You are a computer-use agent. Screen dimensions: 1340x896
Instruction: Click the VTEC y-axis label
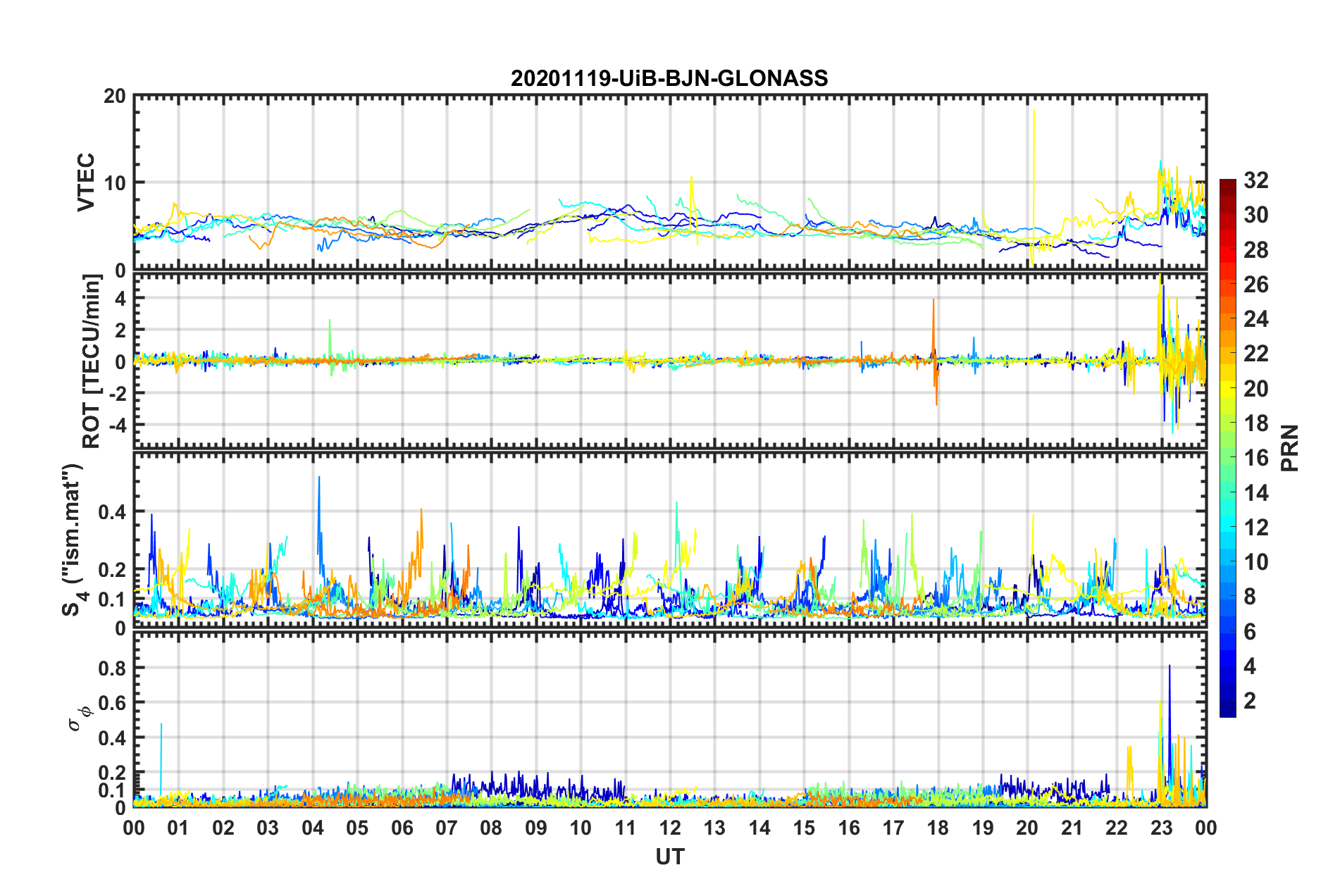click(x=86, y=182)
